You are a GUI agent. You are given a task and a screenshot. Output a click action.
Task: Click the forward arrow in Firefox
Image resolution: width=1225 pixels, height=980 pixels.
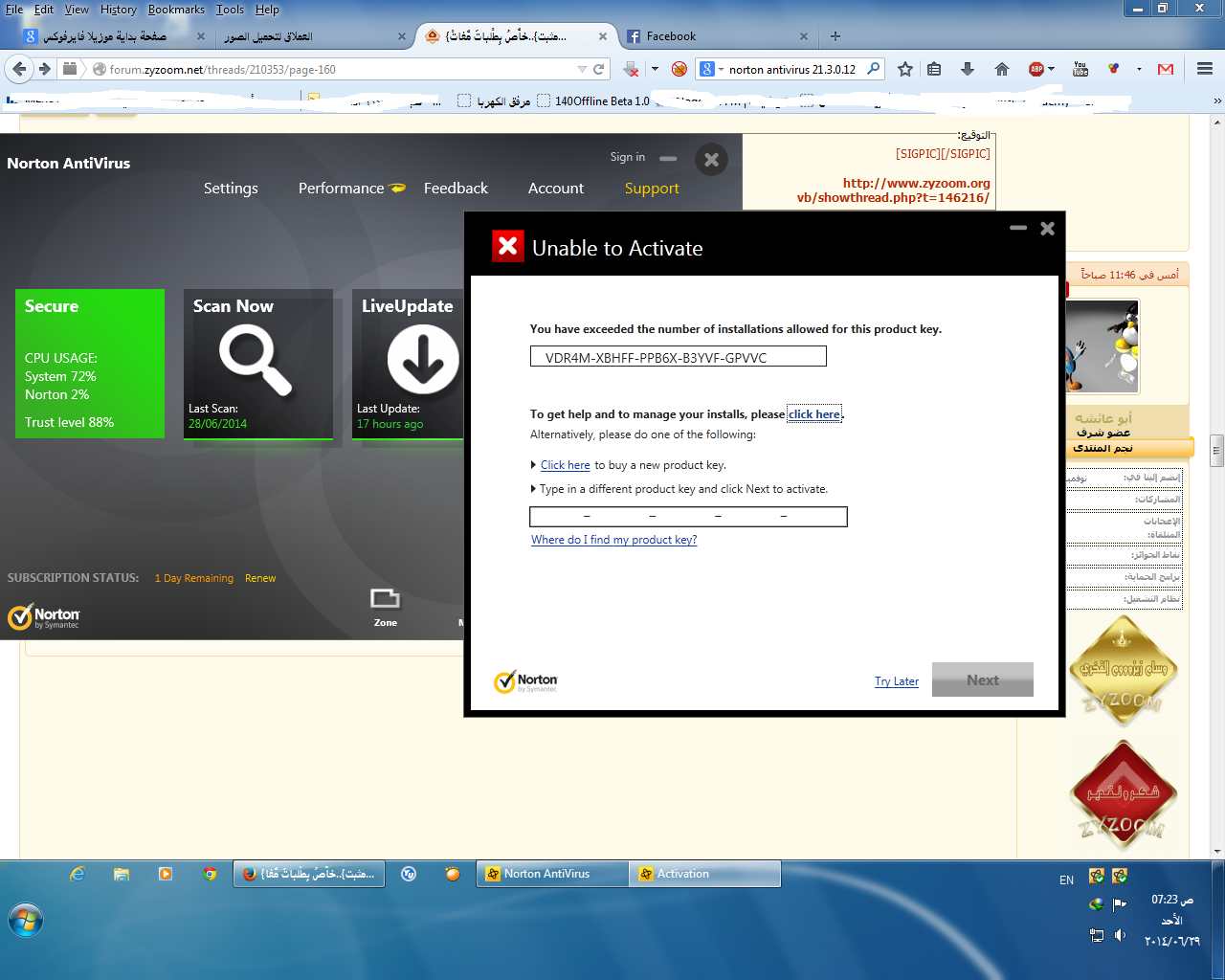[x=44, y=69]
